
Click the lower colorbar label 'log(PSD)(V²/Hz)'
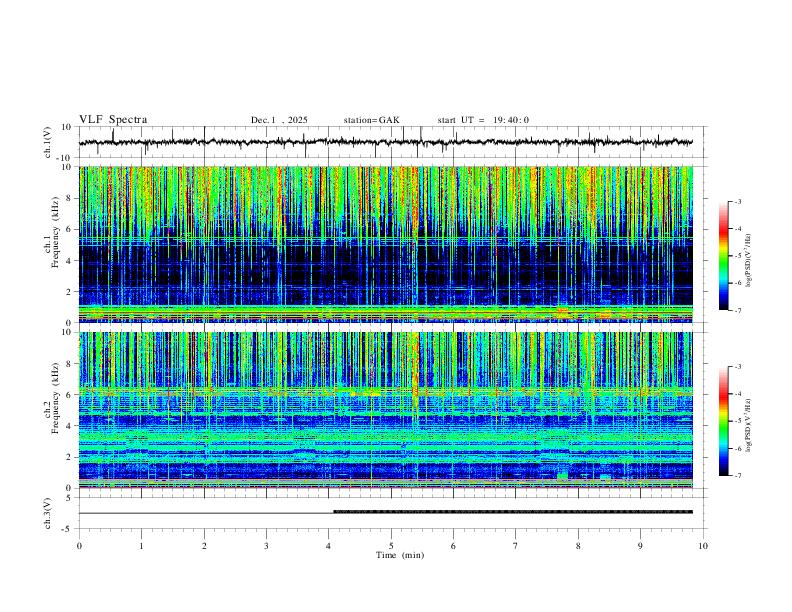(748, 426)
